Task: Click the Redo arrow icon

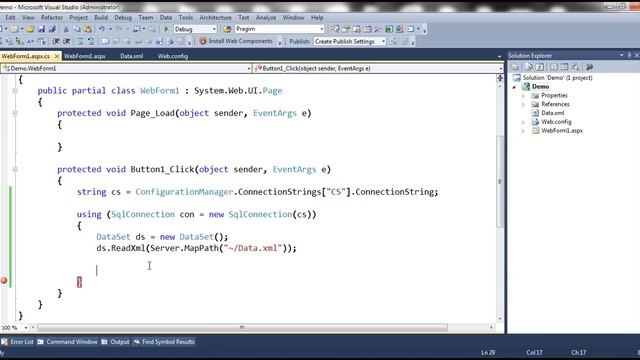Action: 119,29
